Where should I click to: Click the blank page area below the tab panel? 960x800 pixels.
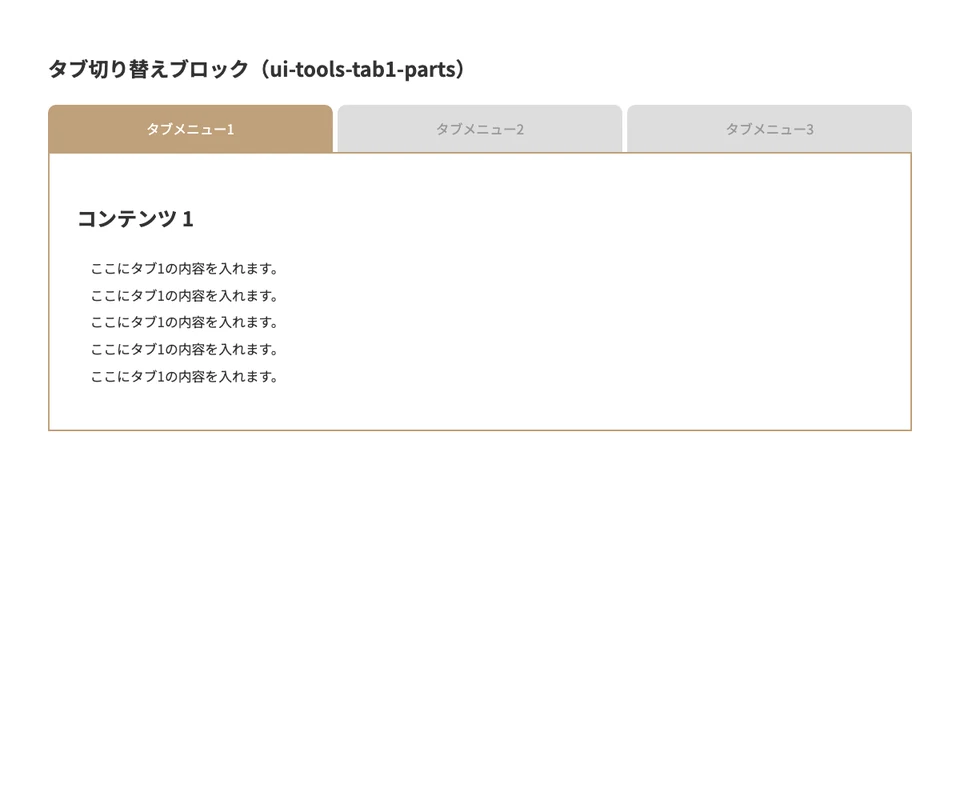[480, 600]
